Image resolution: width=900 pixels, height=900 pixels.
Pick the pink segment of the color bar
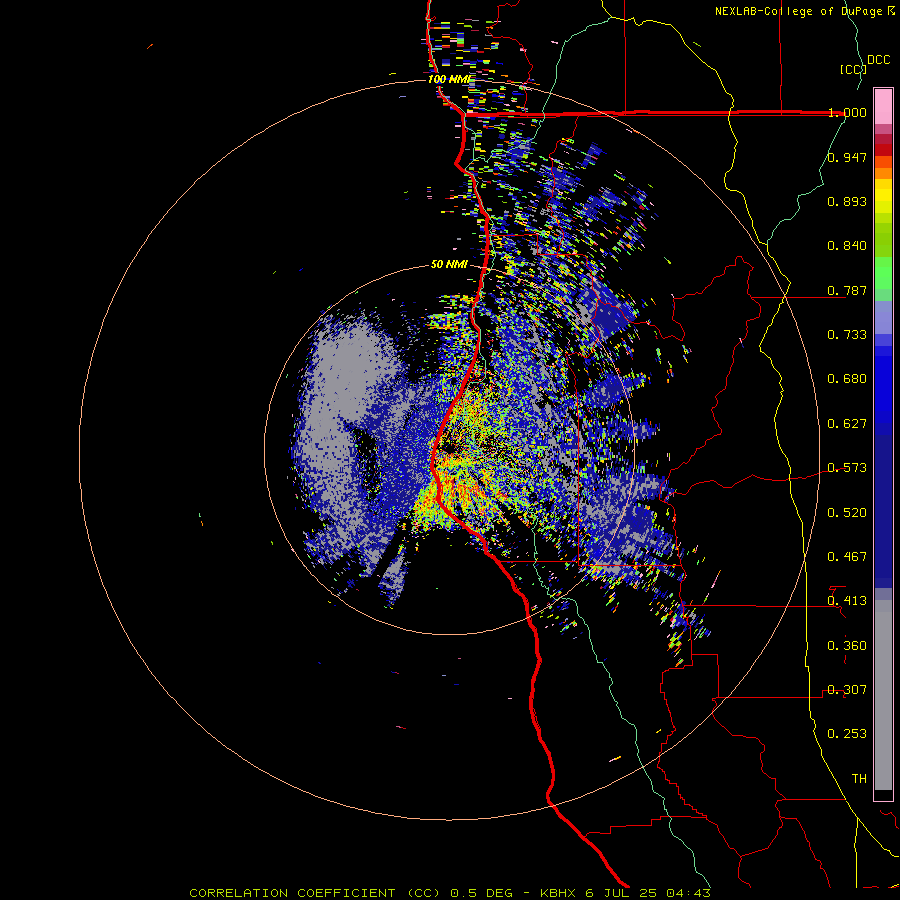pos(883,106)
